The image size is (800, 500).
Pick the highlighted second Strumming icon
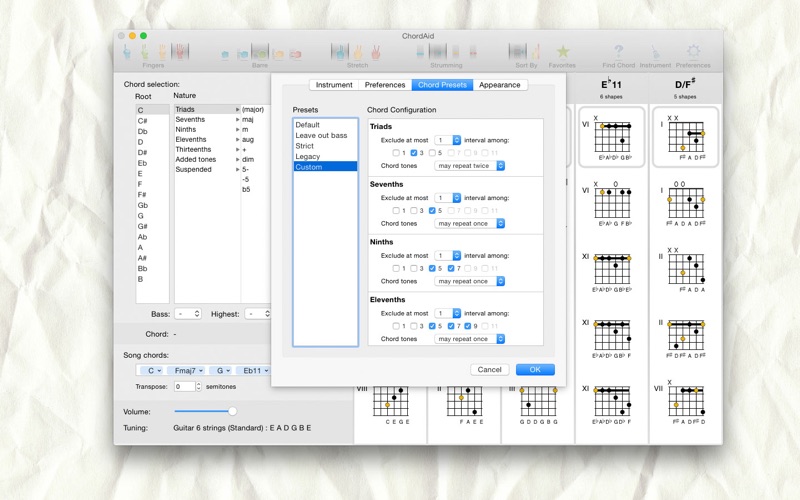tap(438, 52)
